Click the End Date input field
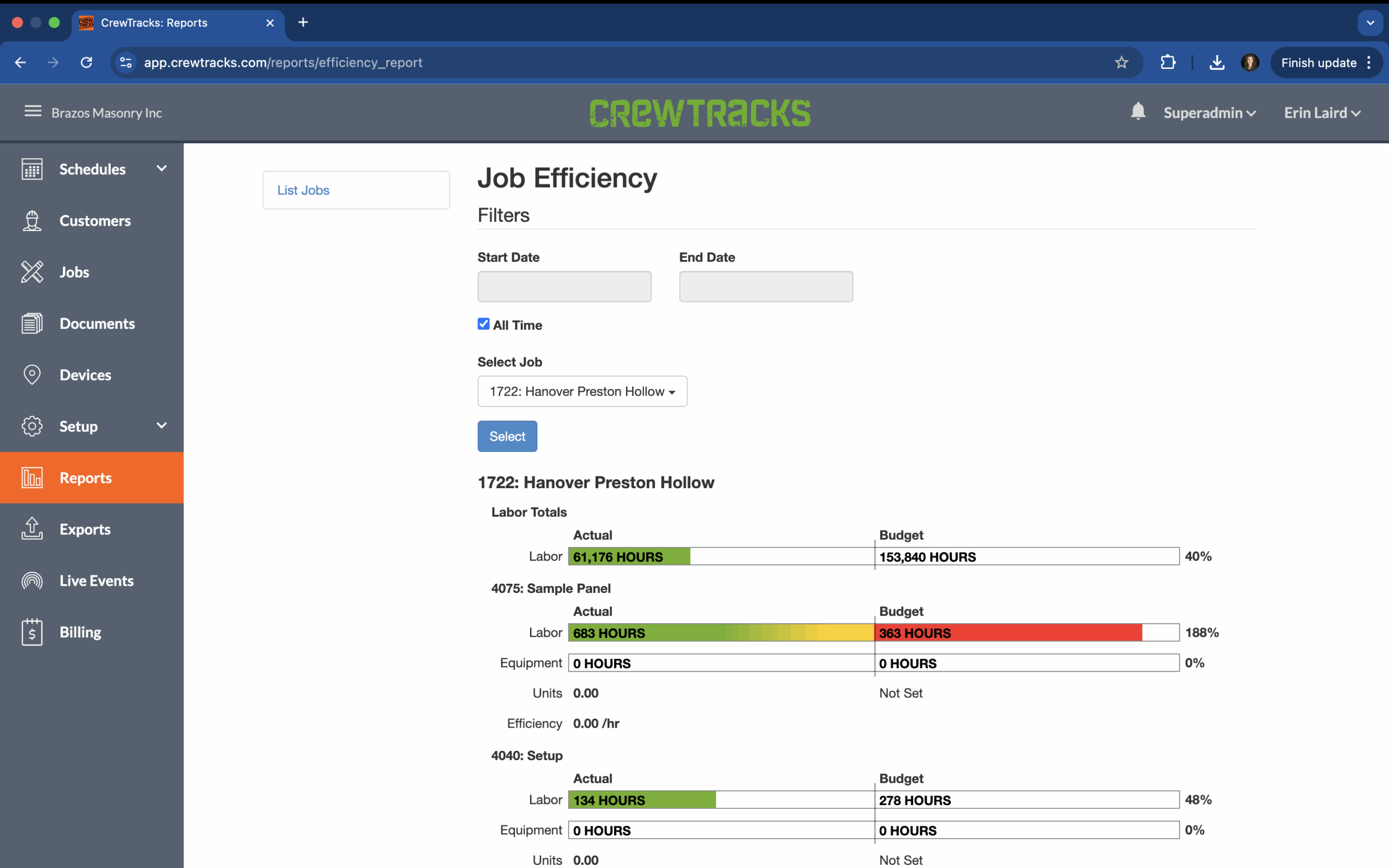Image resolution: width=1389 pixels, height=868 pixels. [766, 286]
